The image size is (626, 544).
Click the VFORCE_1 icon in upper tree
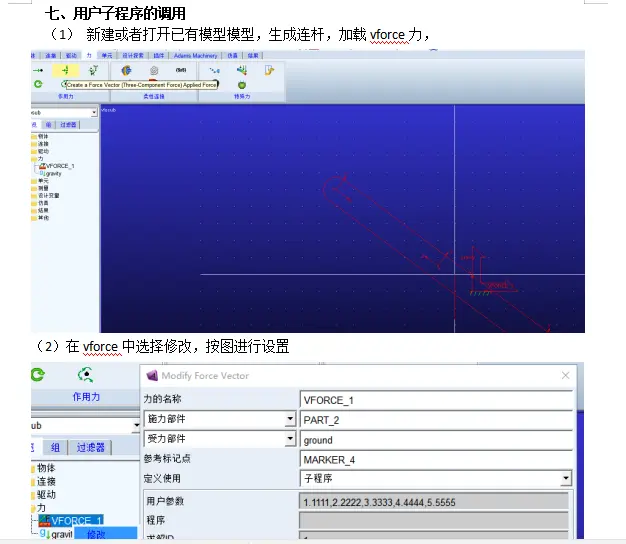42,166
